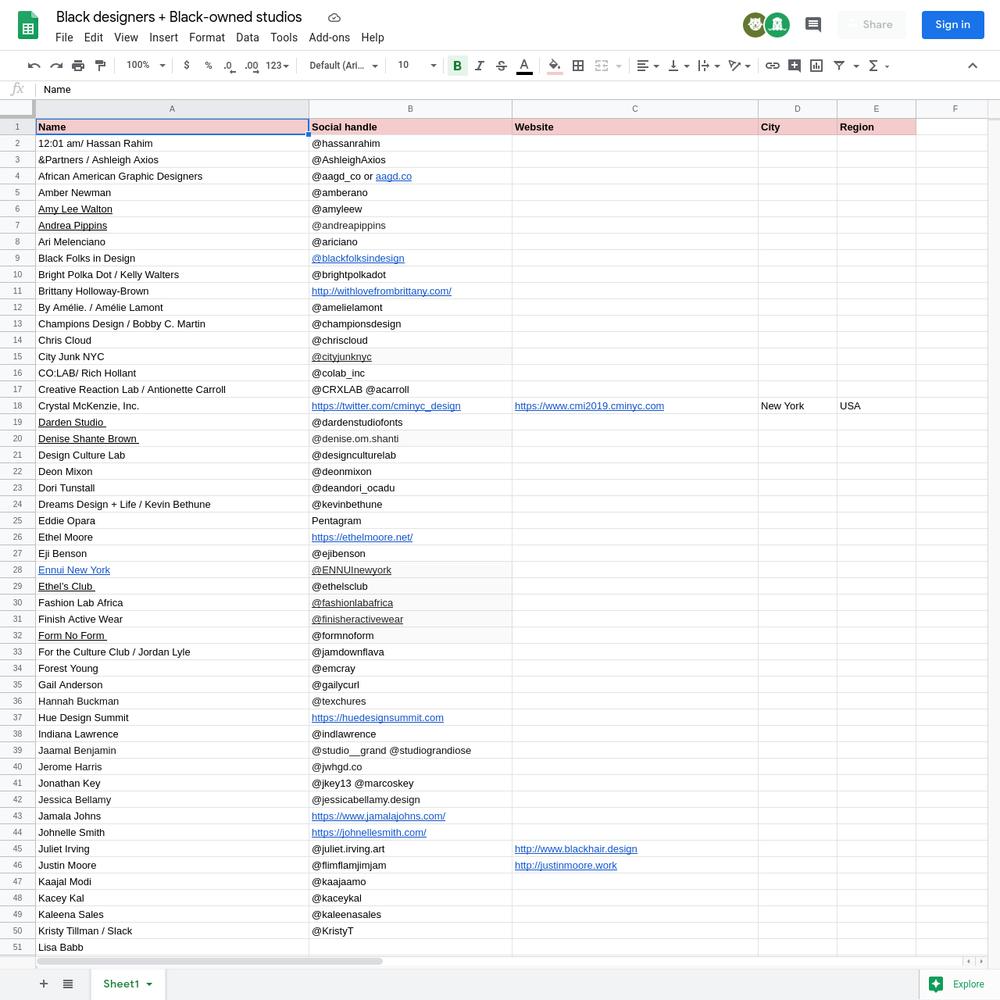1000x1000 pixels.
Task: Decrease decimal places
Action: point(229,66)
